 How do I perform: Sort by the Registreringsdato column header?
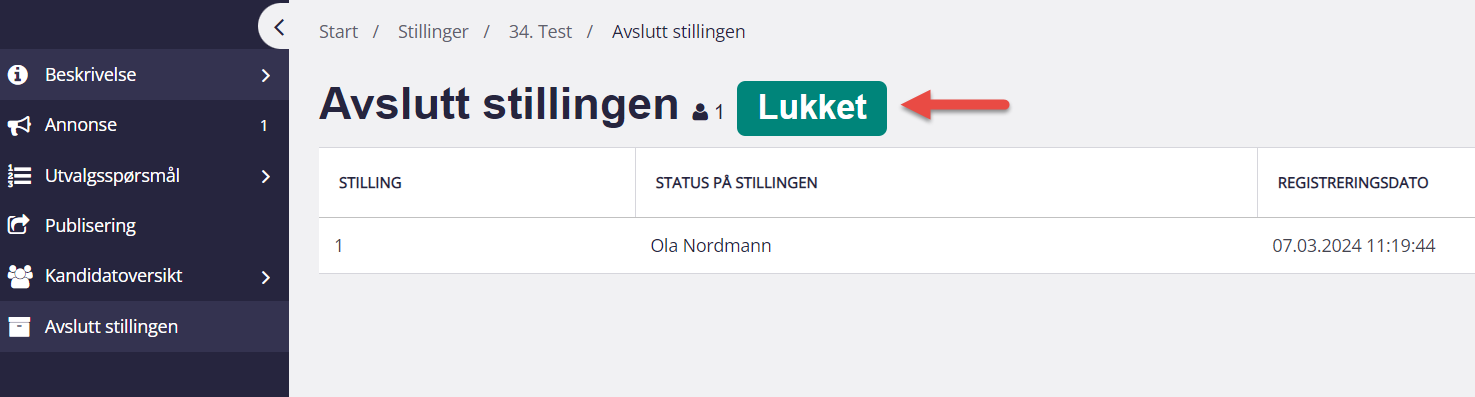point(1353,183)
